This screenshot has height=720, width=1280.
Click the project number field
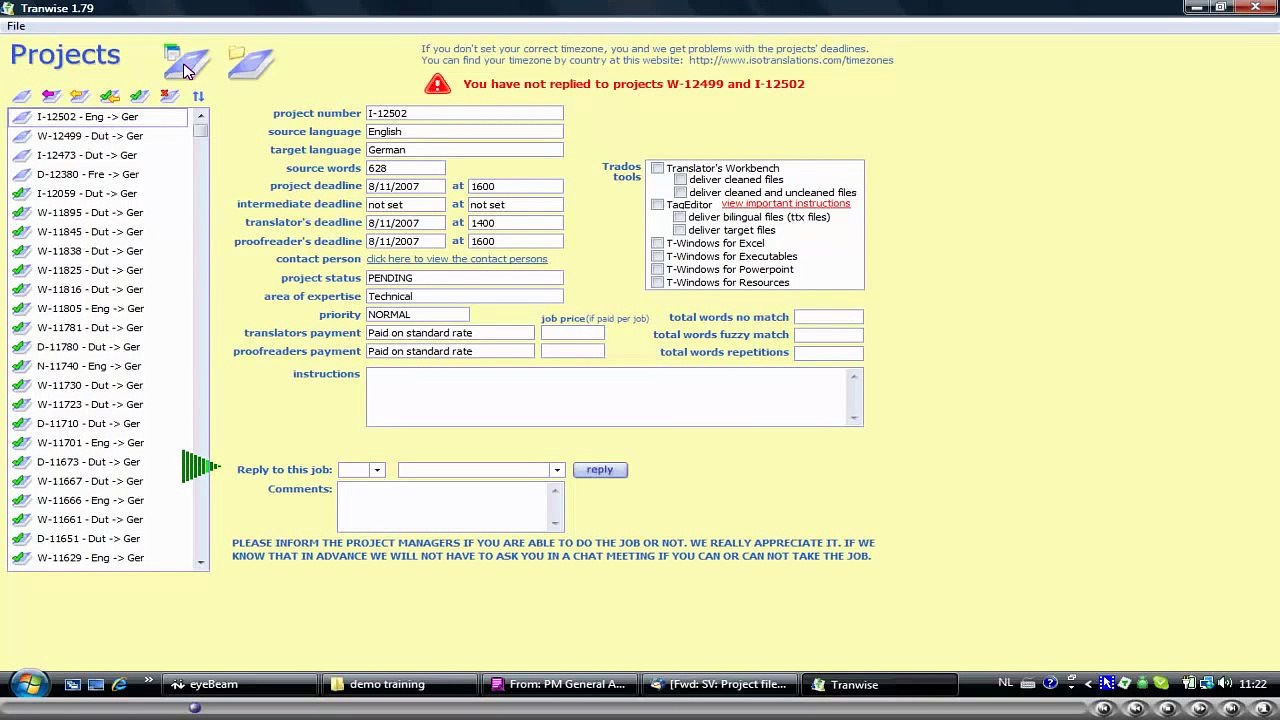point(464,113)
